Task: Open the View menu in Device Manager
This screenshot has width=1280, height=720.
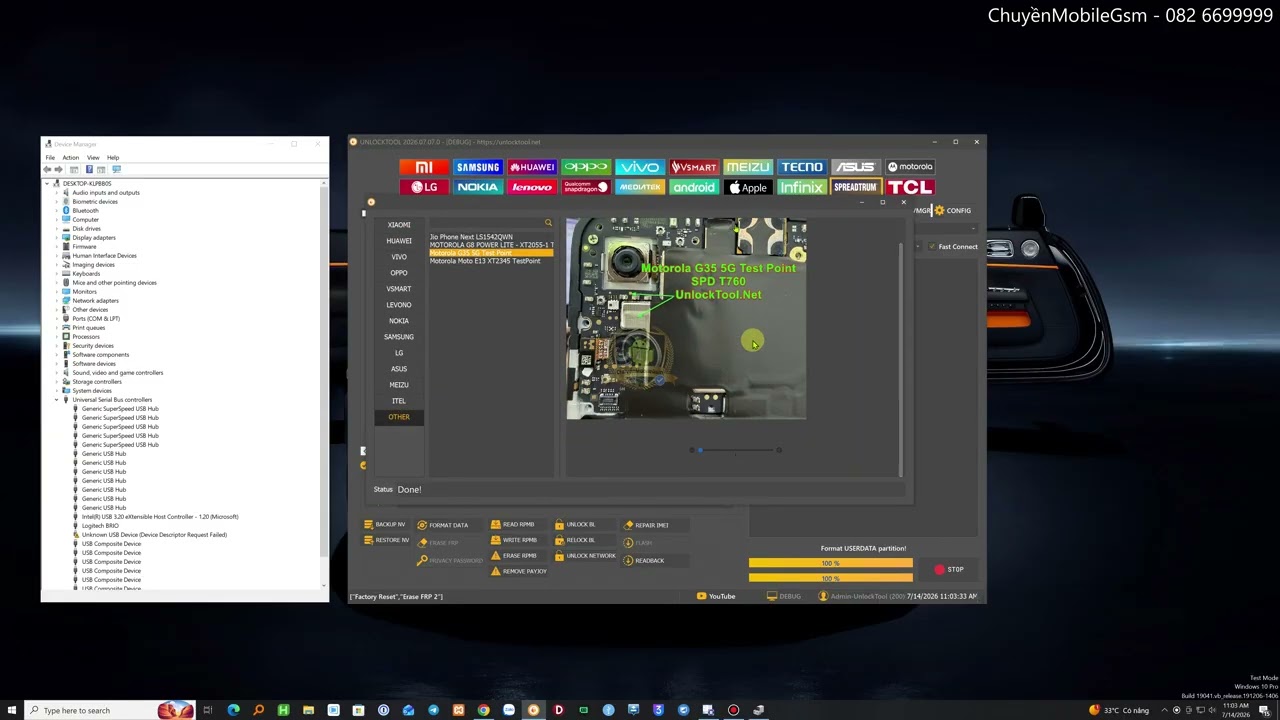Action: point(93,158)
